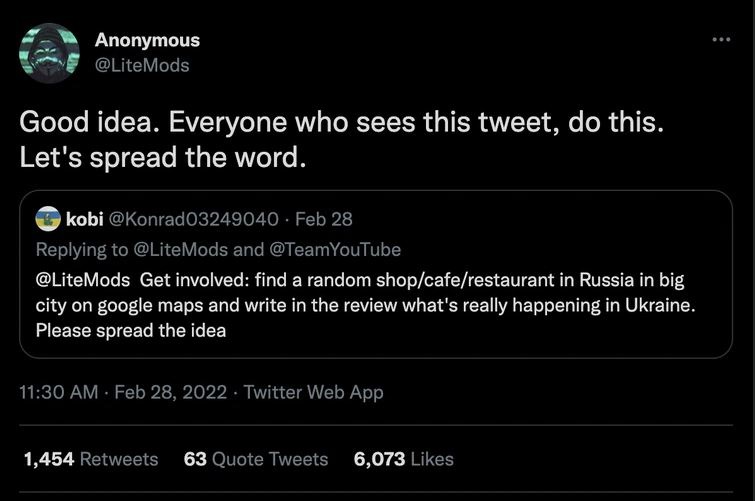Screen dimensions: 755x501
Task: Click the kobi display name
Action: 84,218
